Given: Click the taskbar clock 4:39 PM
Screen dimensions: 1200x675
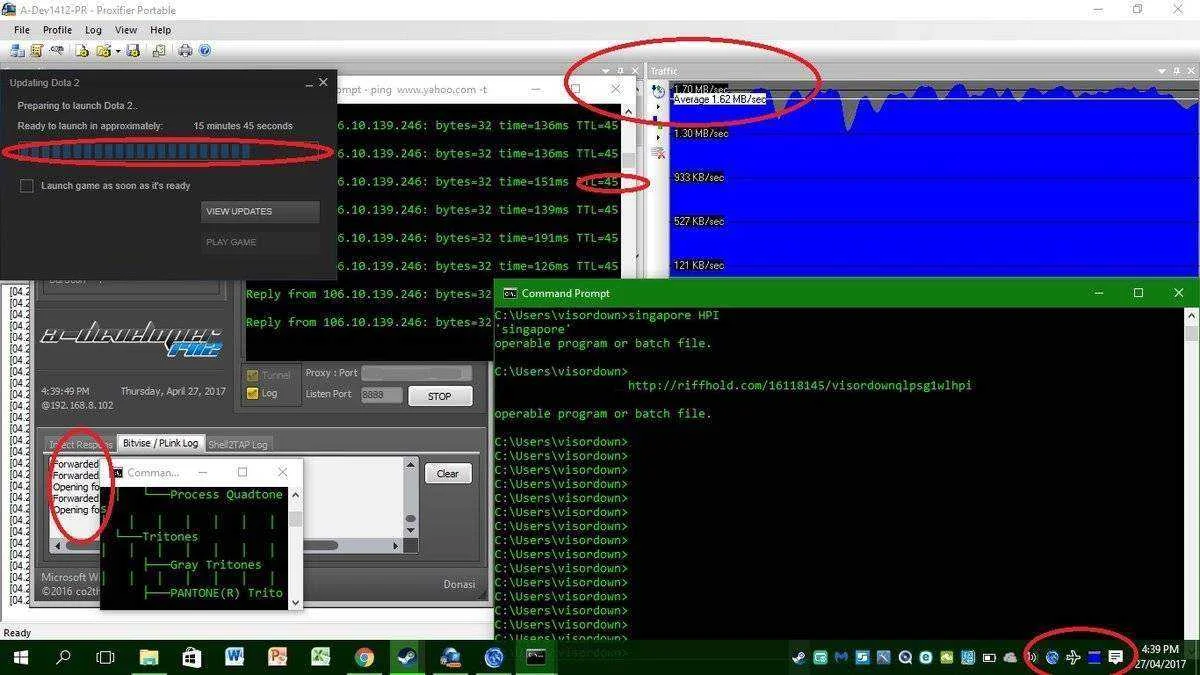Looking at the screenshot, I should coord(1161,649).
